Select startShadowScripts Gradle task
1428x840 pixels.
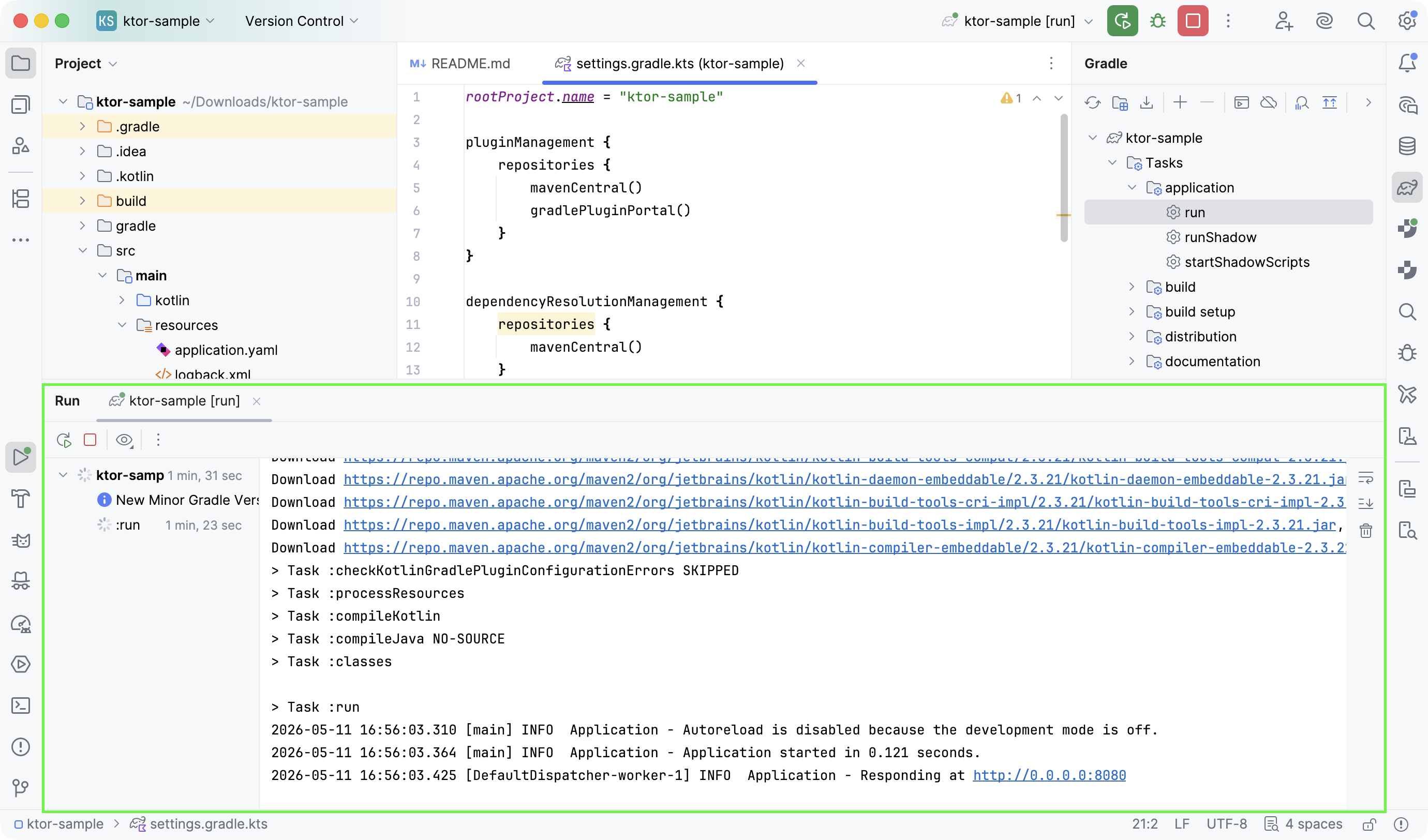tap(1247, 262)
